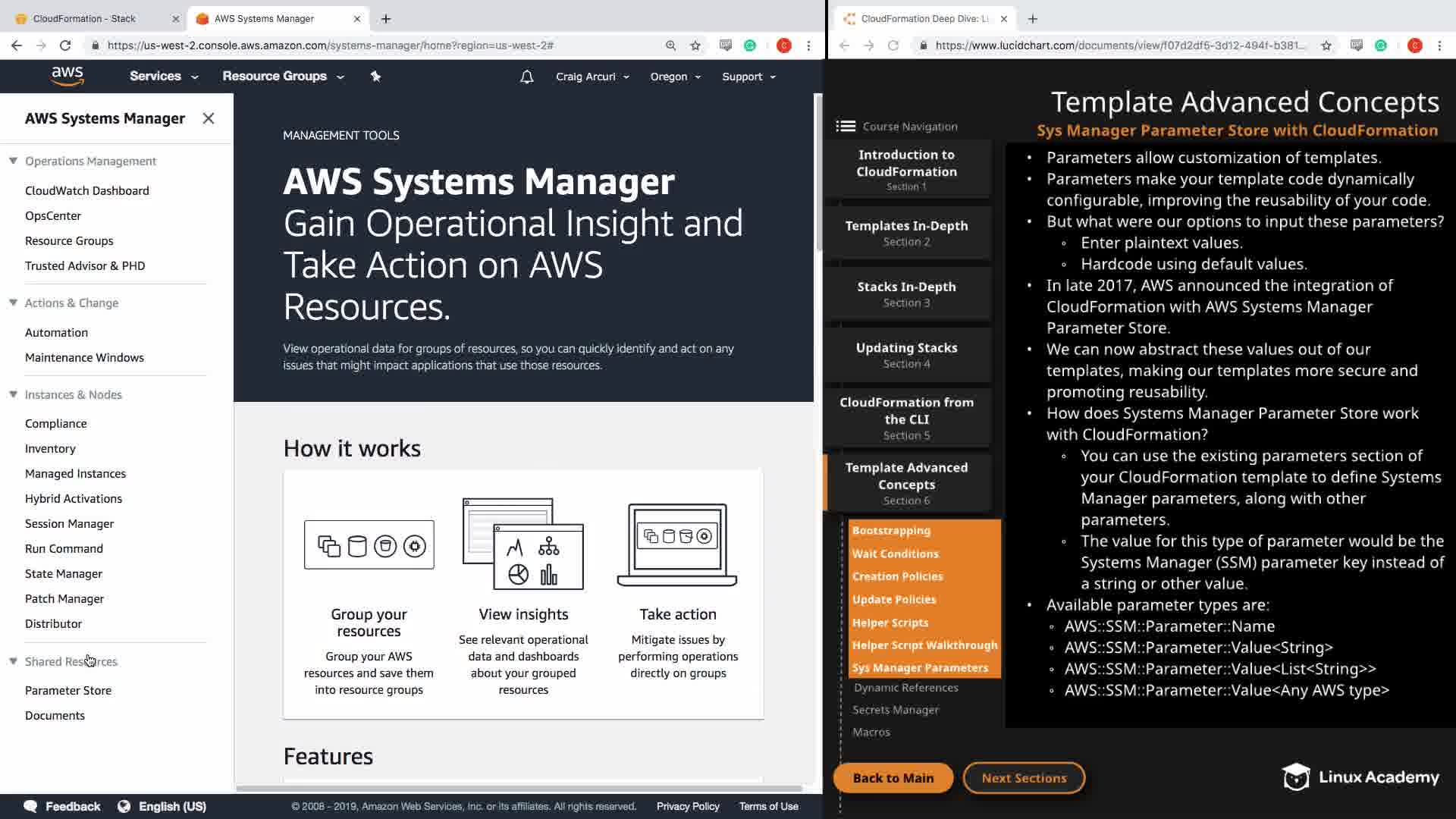
Task: Bookmark the Systems Manager page with star
Action: tap(695, 45)
